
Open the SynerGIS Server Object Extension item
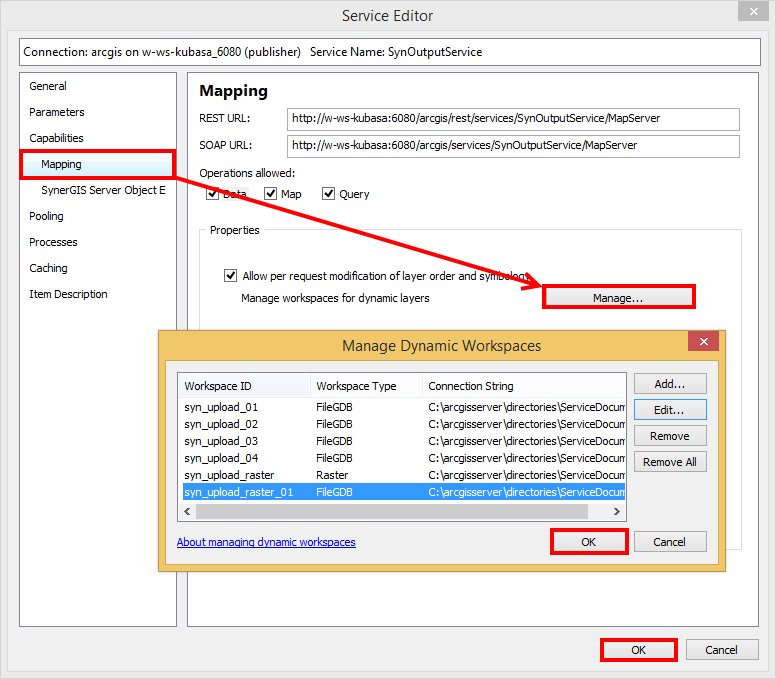pos(103,190)
